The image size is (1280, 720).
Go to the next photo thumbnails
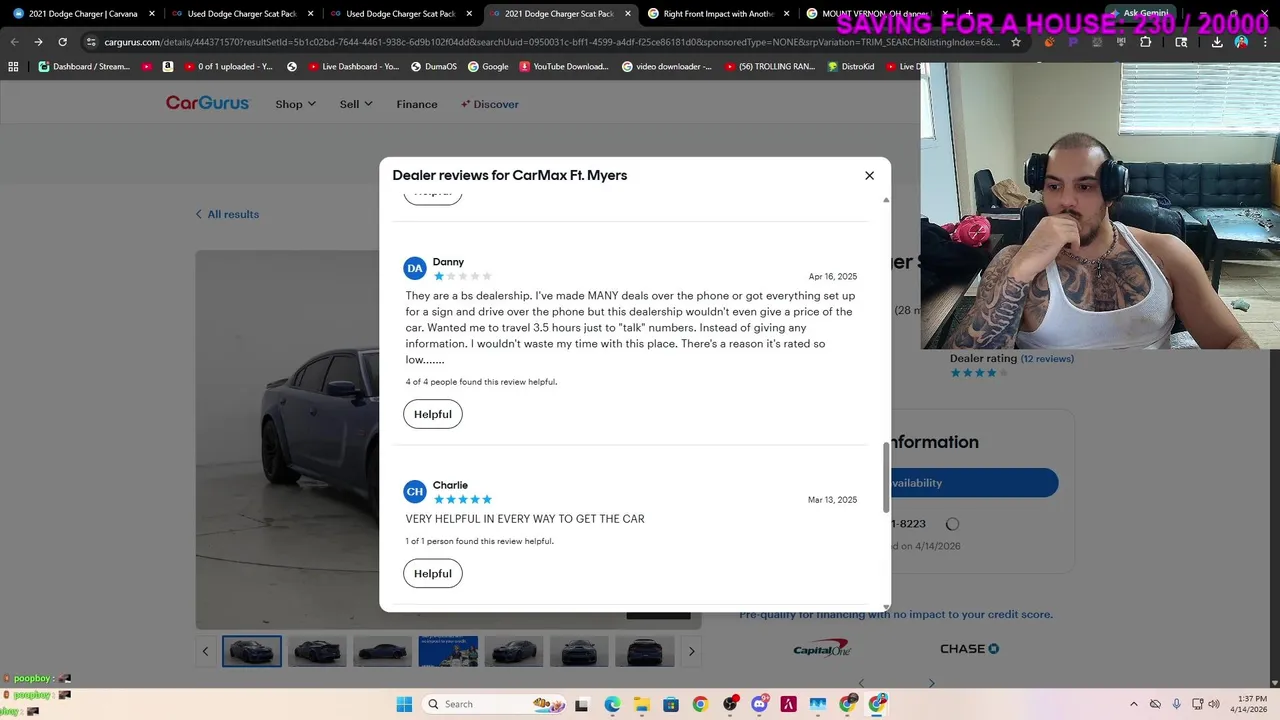pos(691,651)
